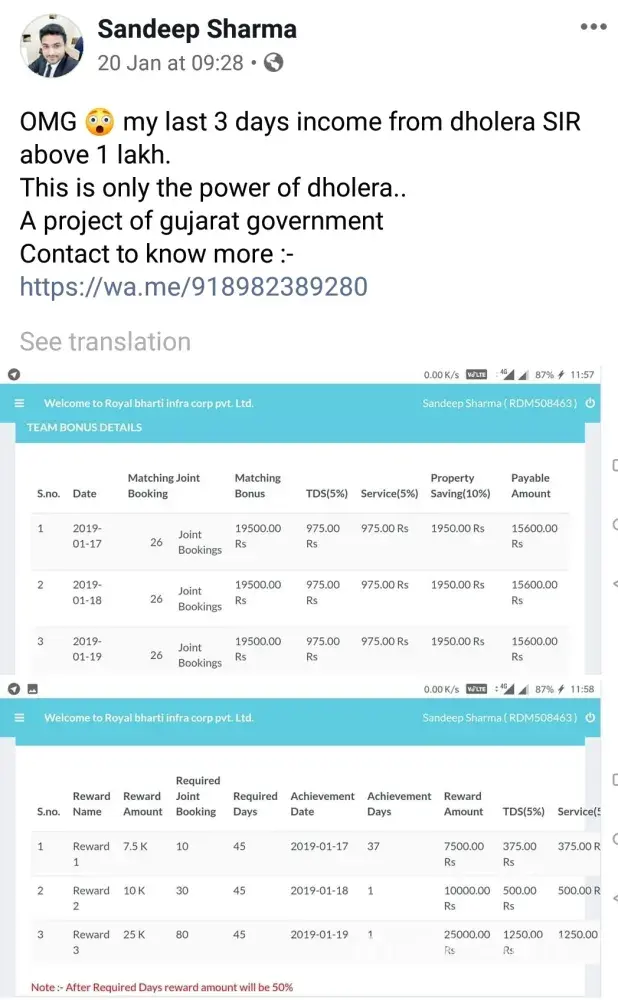Open the post options three-dot menu
618x1000 pixels.
coord(593,27)
